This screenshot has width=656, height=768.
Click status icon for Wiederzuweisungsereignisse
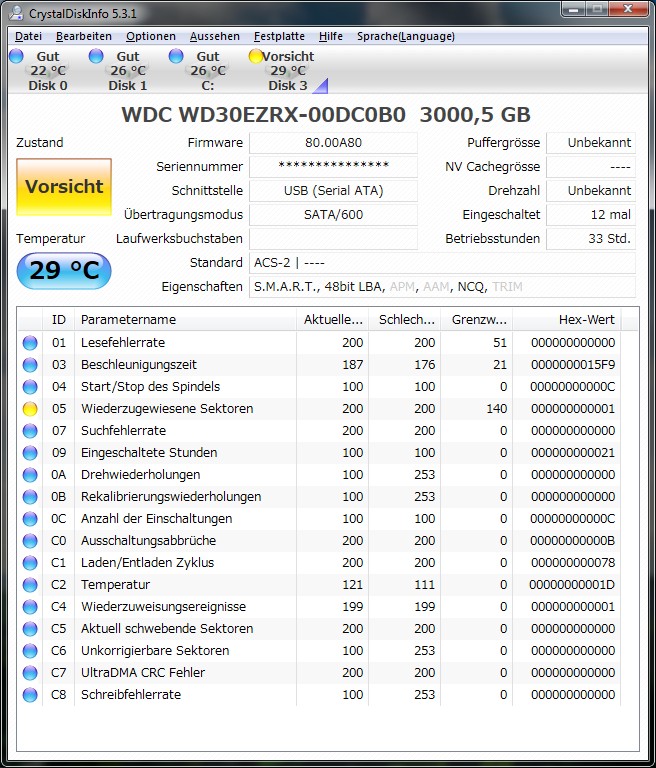tap(30, 607)
